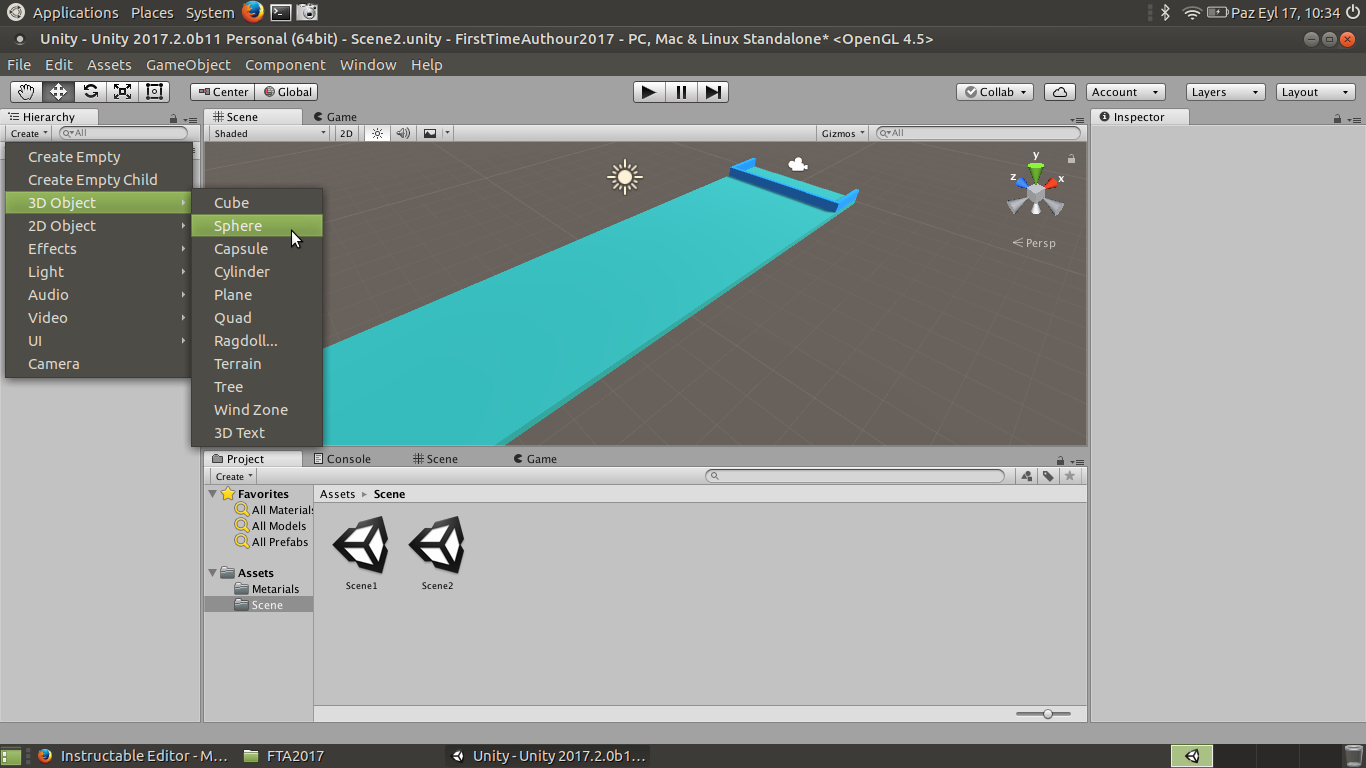This screenshot has height=768, width=1366.
Task: Click the Search by Type filter icon
Action: click(x=1026, y=476)
